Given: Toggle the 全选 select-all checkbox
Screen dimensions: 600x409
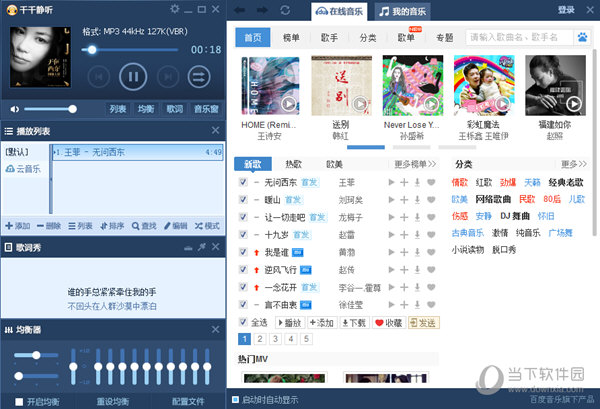Looking at the screenshot, I should (x=243, y=322).
